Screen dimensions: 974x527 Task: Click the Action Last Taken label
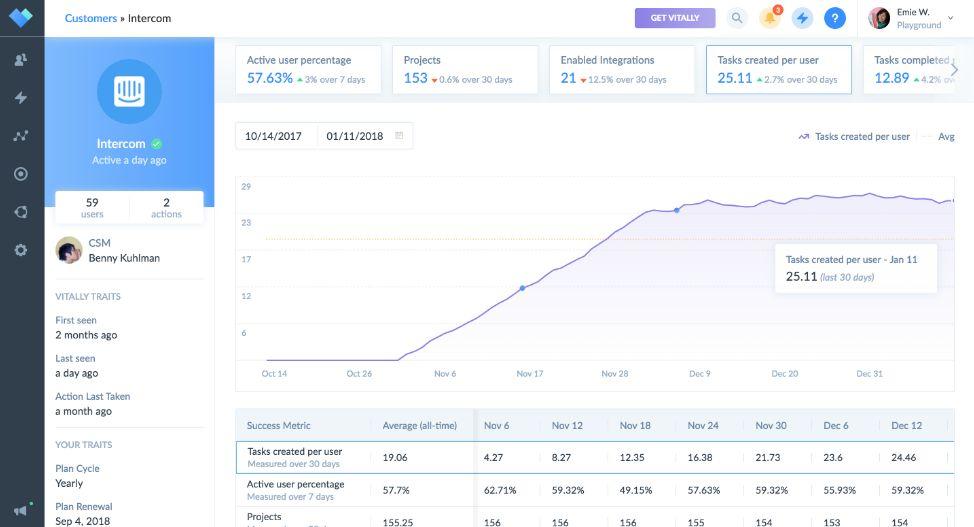[x=93, y=396]
